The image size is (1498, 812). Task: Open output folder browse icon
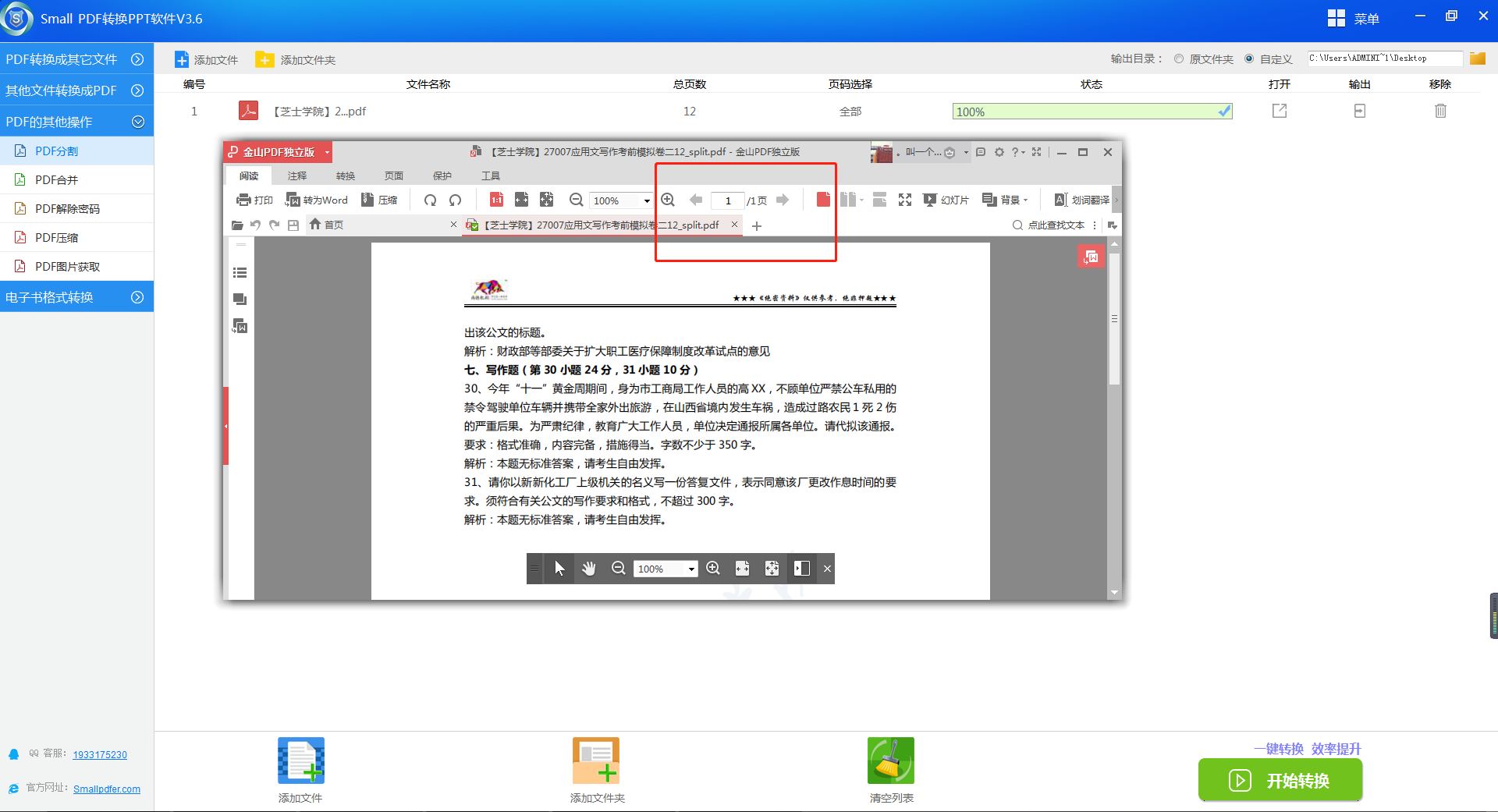tap(1477, 59)
